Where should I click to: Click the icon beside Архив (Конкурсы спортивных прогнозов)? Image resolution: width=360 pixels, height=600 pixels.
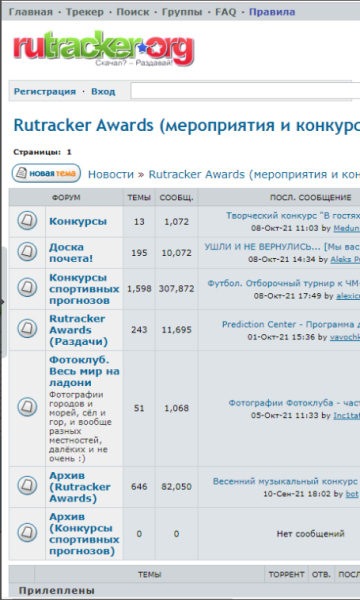coord(27,533)
